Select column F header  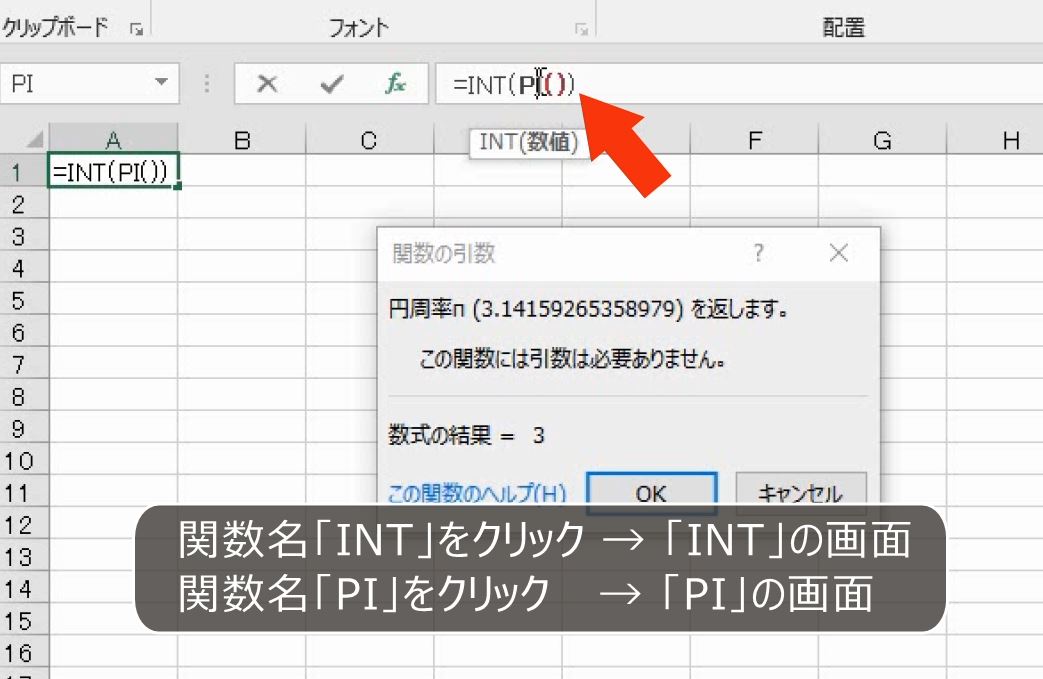tap(752, 141)
